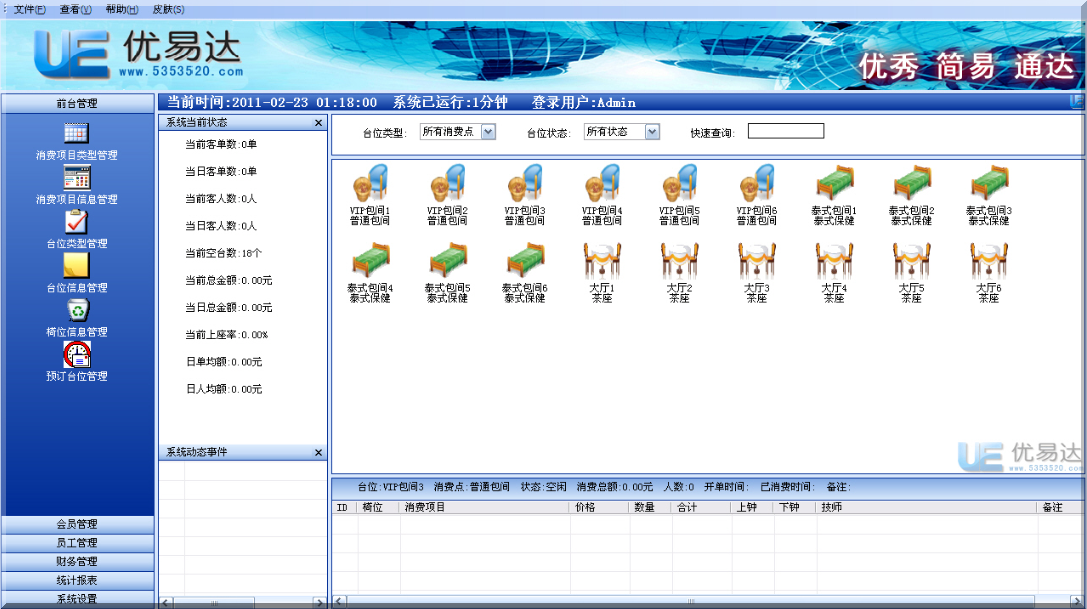Select the VIP包间1 room icon
This screenshot has width=1087, height=609.
point(370,185)
